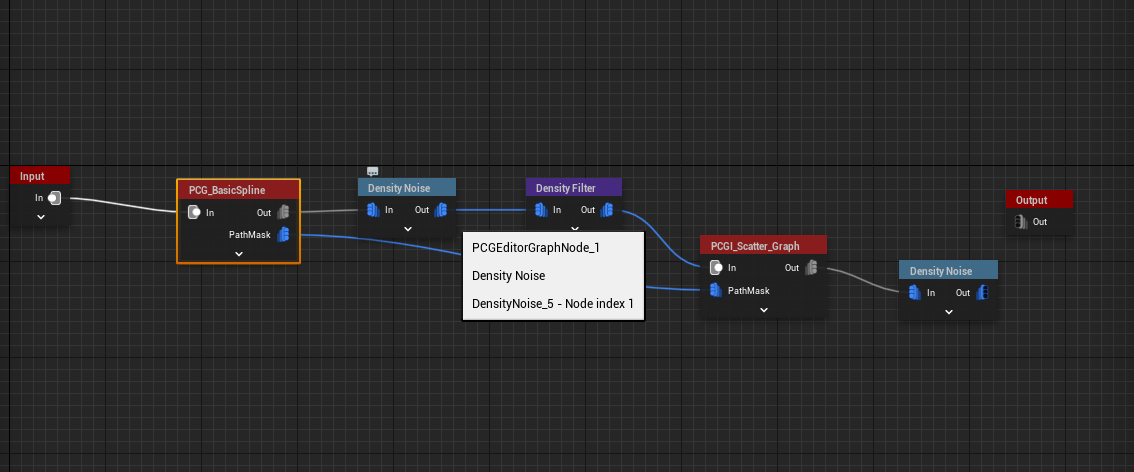1134x472 pixels.
Task: Click 'DensityNoise_5 - Node index 1' tooltip text
Action: click(x=553, y=304)
